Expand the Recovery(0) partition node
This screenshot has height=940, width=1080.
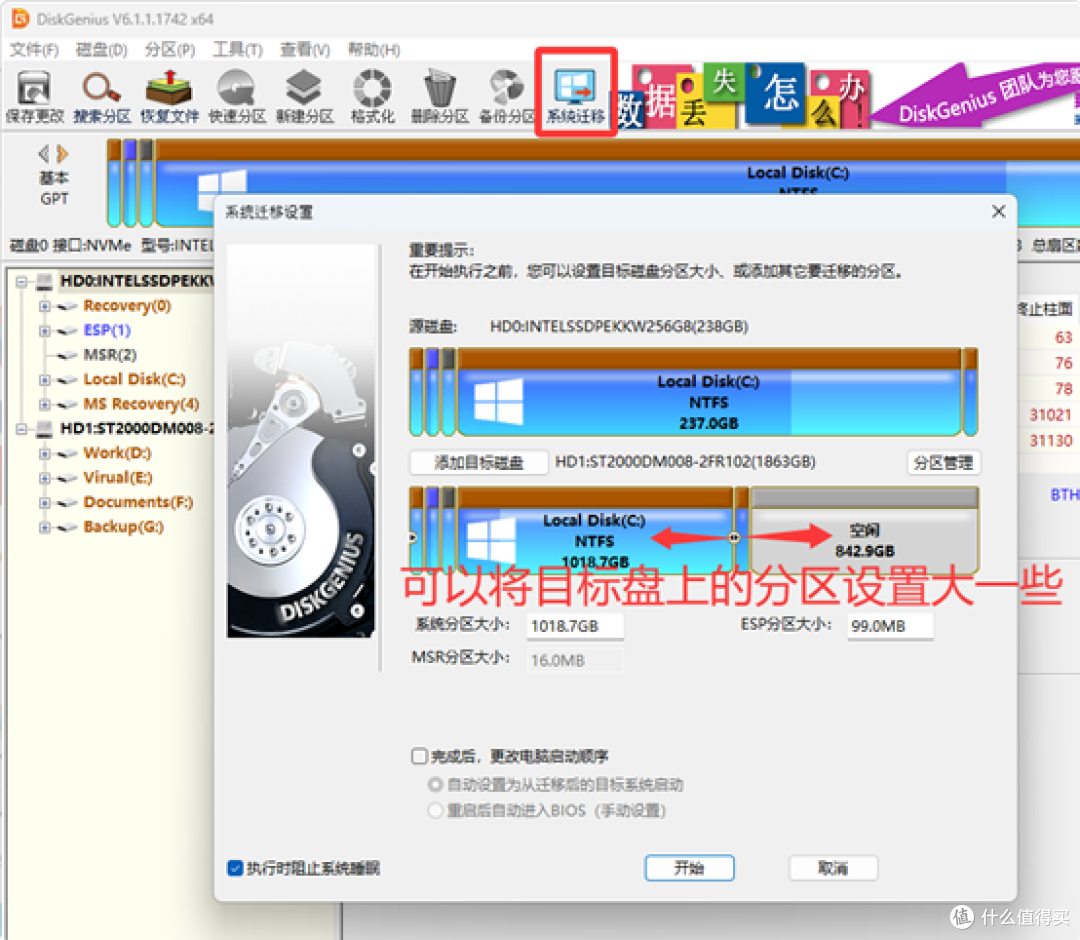(x=45, y=306)
